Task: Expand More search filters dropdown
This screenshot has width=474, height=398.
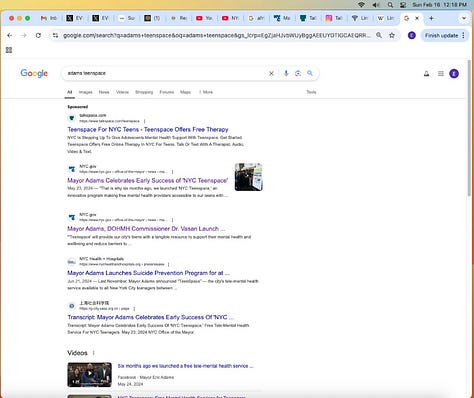Action: point(206,92)
